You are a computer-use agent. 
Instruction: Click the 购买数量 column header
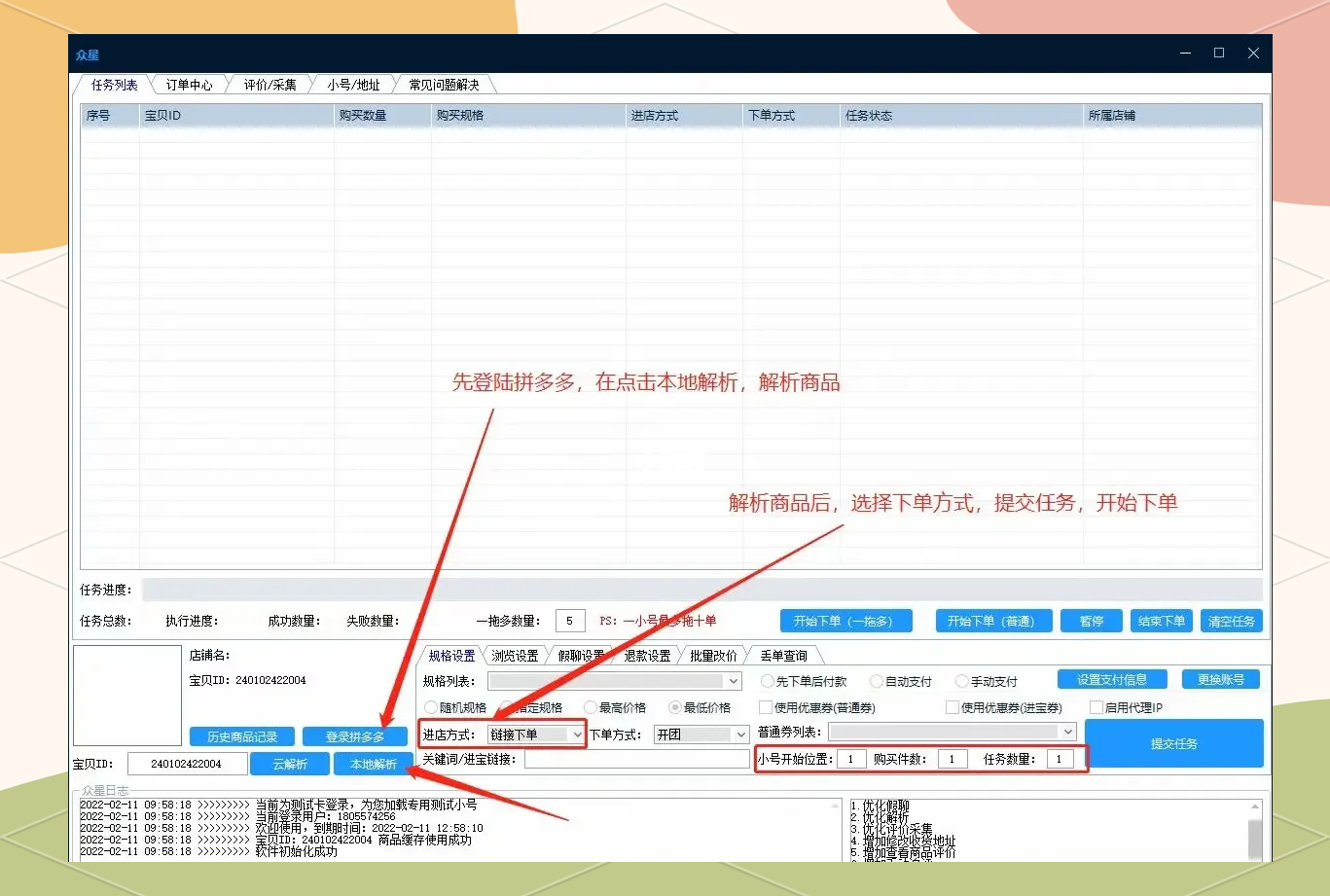[x=382, y=116]
